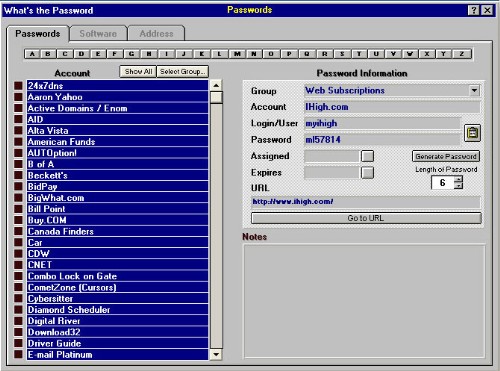This screenshot has width=500, height=371.
Task: Click the marker square next to E-mail Platinum
Action: [18, 354]
